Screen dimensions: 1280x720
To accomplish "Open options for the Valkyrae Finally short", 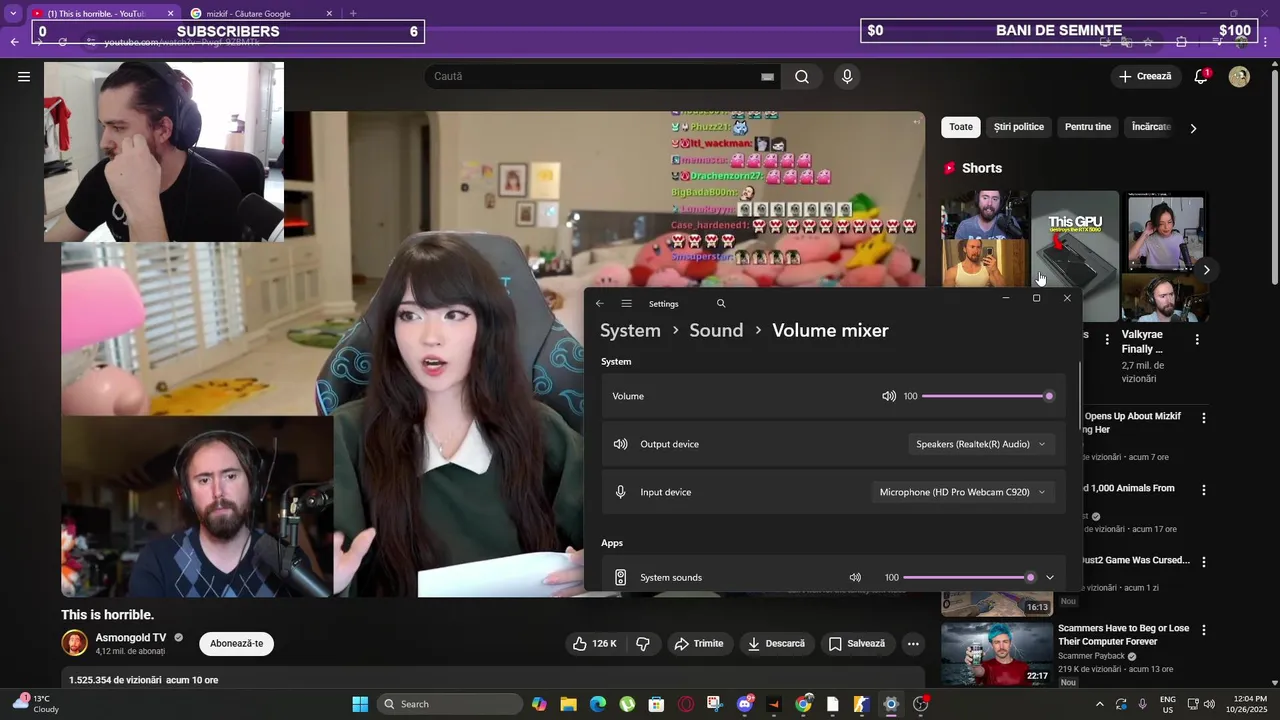I will click(1197, 340).
